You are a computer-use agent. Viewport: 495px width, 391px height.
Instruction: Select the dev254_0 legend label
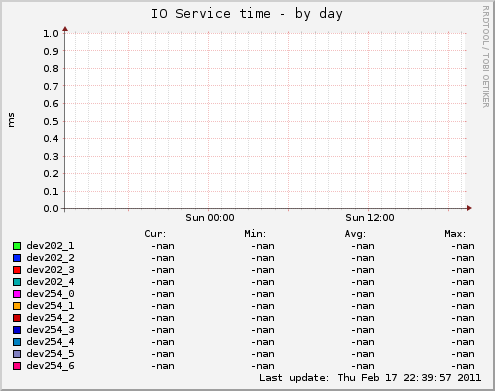coord(50,294)
